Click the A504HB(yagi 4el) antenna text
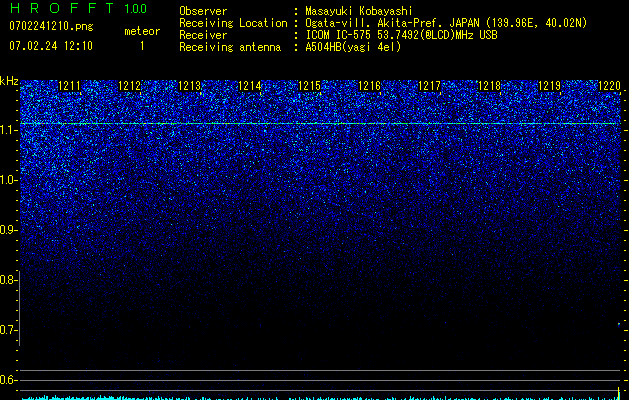The height and width of the screenshot is (400, 629). click(353, 47)
